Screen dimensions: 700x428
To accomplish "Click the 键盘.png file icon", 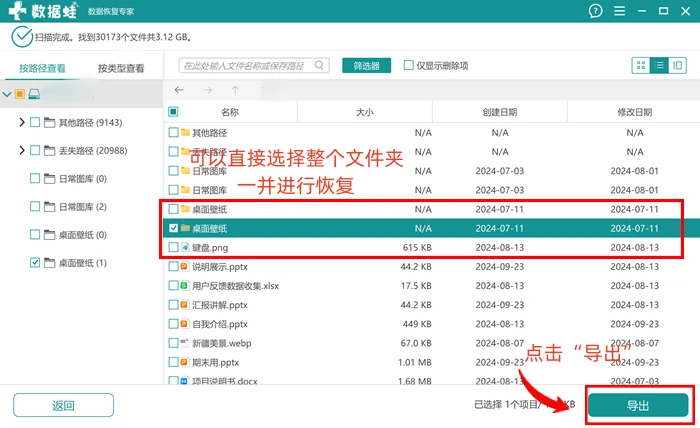I will (x=185, y=247).
